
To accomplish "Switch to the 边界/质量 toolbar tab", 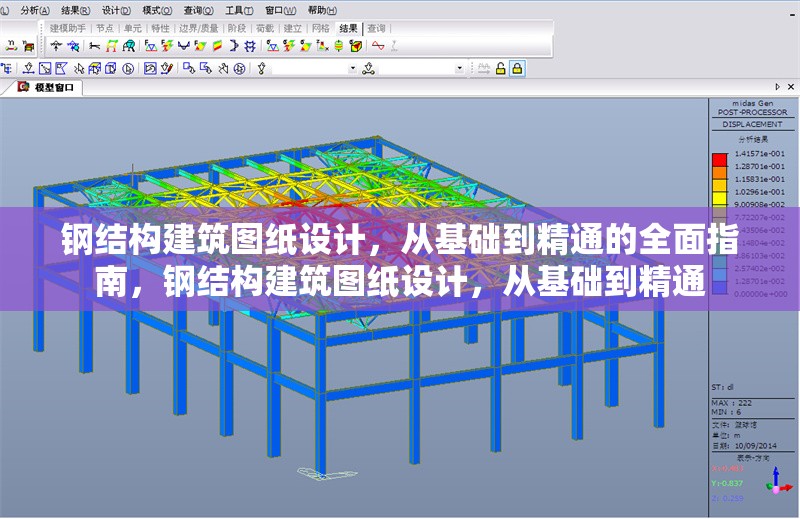I will click(x=198, y=28).
